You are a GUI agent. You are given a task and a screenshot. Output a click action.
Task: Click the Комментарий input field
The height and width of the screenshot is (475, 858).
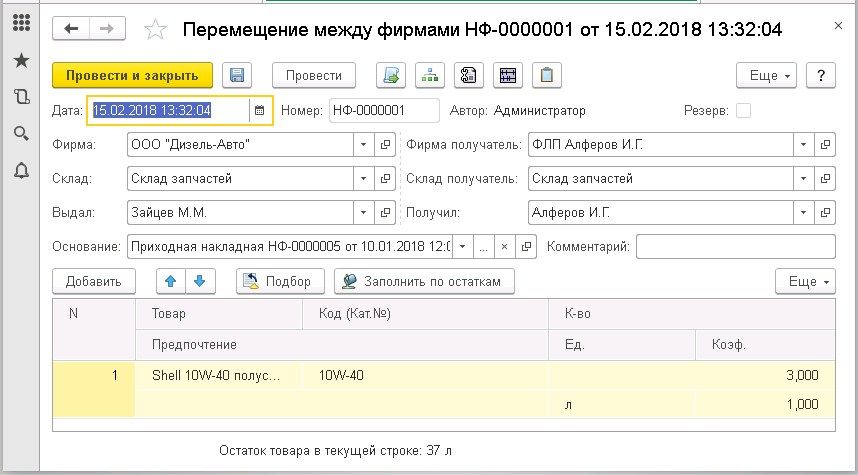(736, 247)
